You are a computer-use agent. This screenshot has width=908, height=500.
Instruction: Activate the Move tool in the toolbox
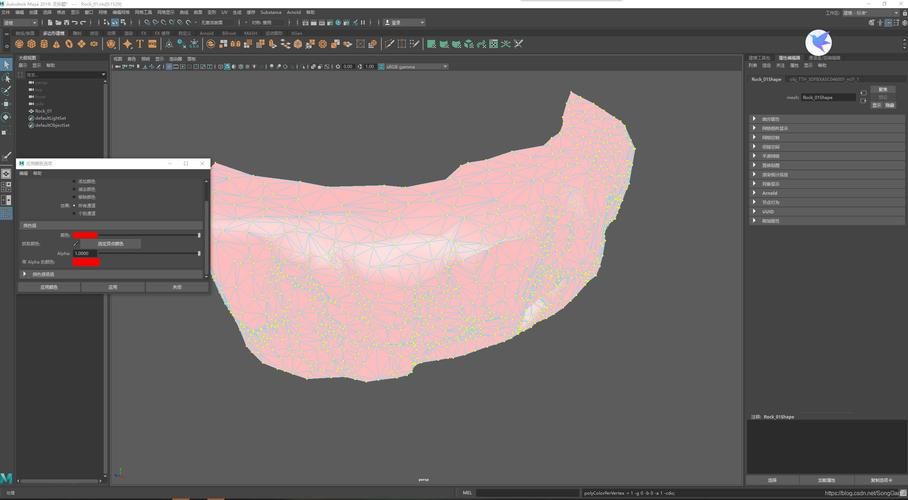[6, 104]
